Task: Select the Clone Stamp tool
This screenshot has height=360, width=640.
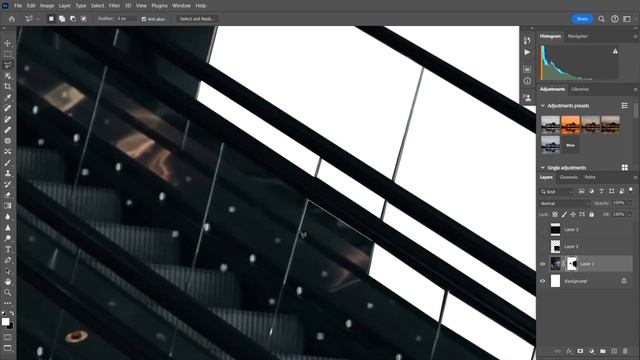Action: (x=7, y=173)
